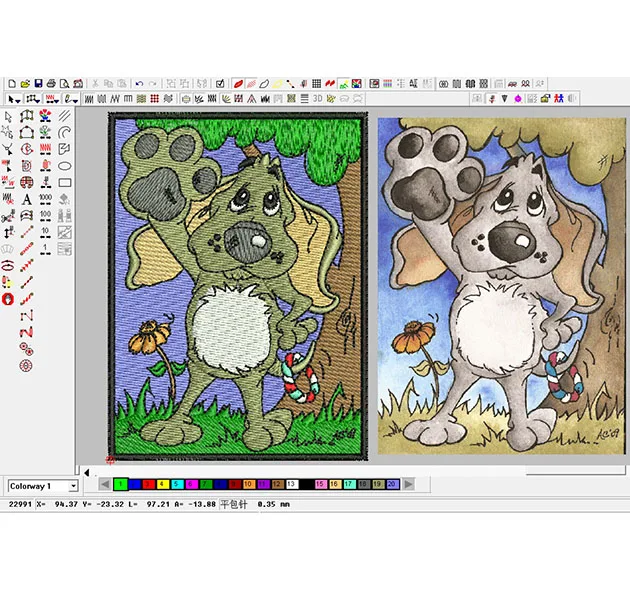Select the Lettering 'A' text tool

pyautogui.click(x=26, y=199)
